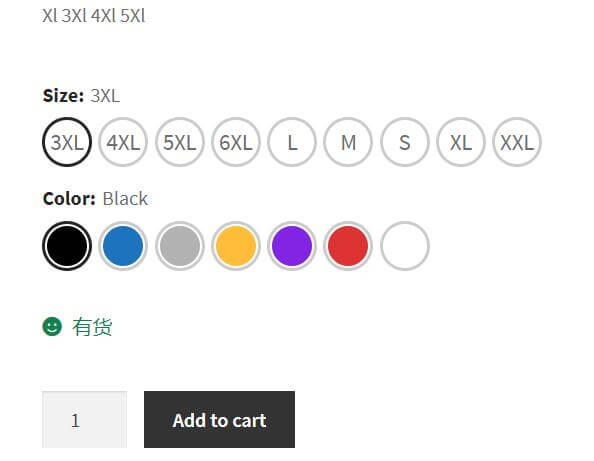Select size M
Image resolution: width=594 pixels, height=461 pixels.
(x=348, y=142)
